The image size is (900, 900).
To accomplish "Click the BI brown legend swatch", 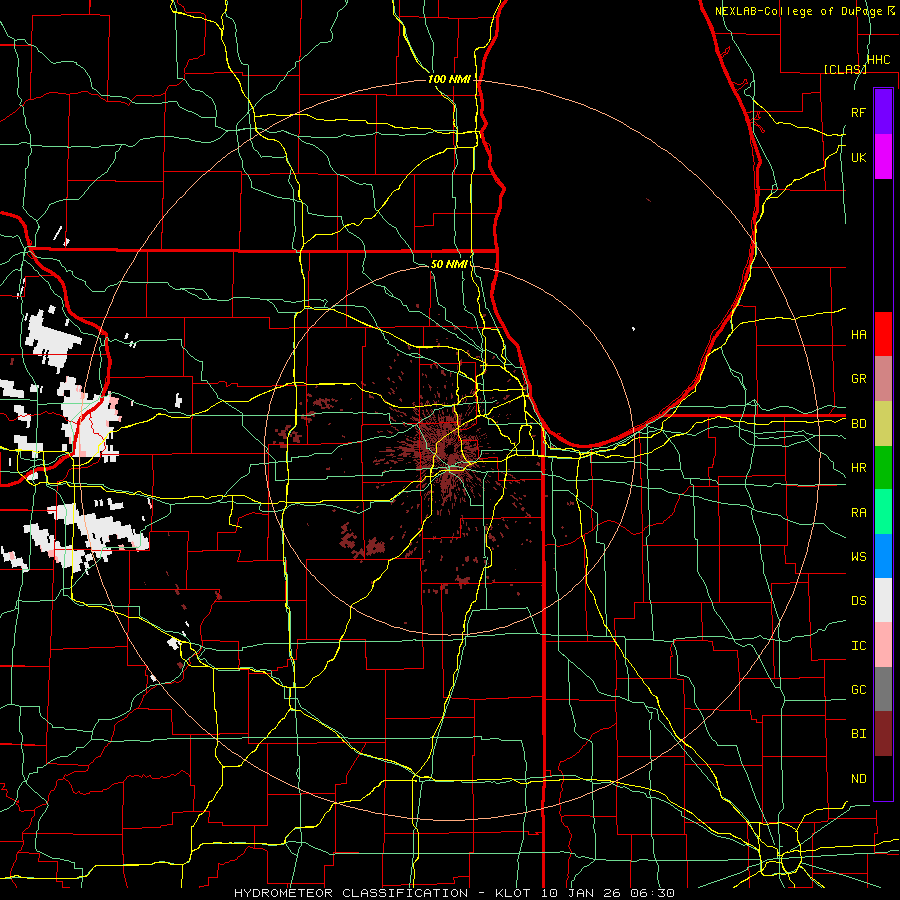I will pyautogui.click(x=883, y=734).
